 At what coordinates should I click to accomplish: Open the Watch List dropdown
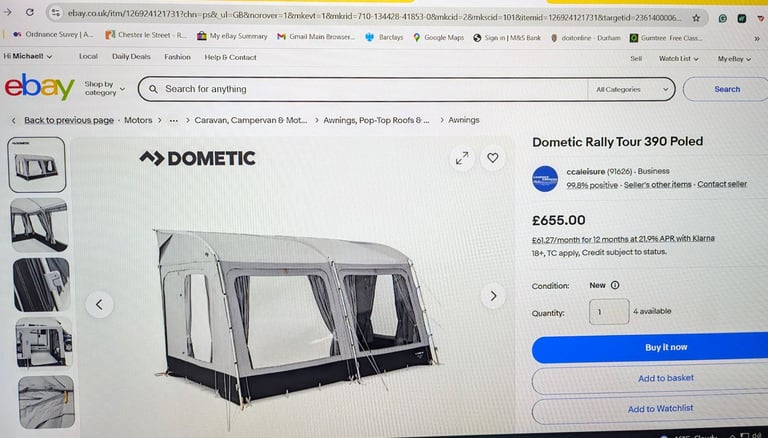pos(678,58)
